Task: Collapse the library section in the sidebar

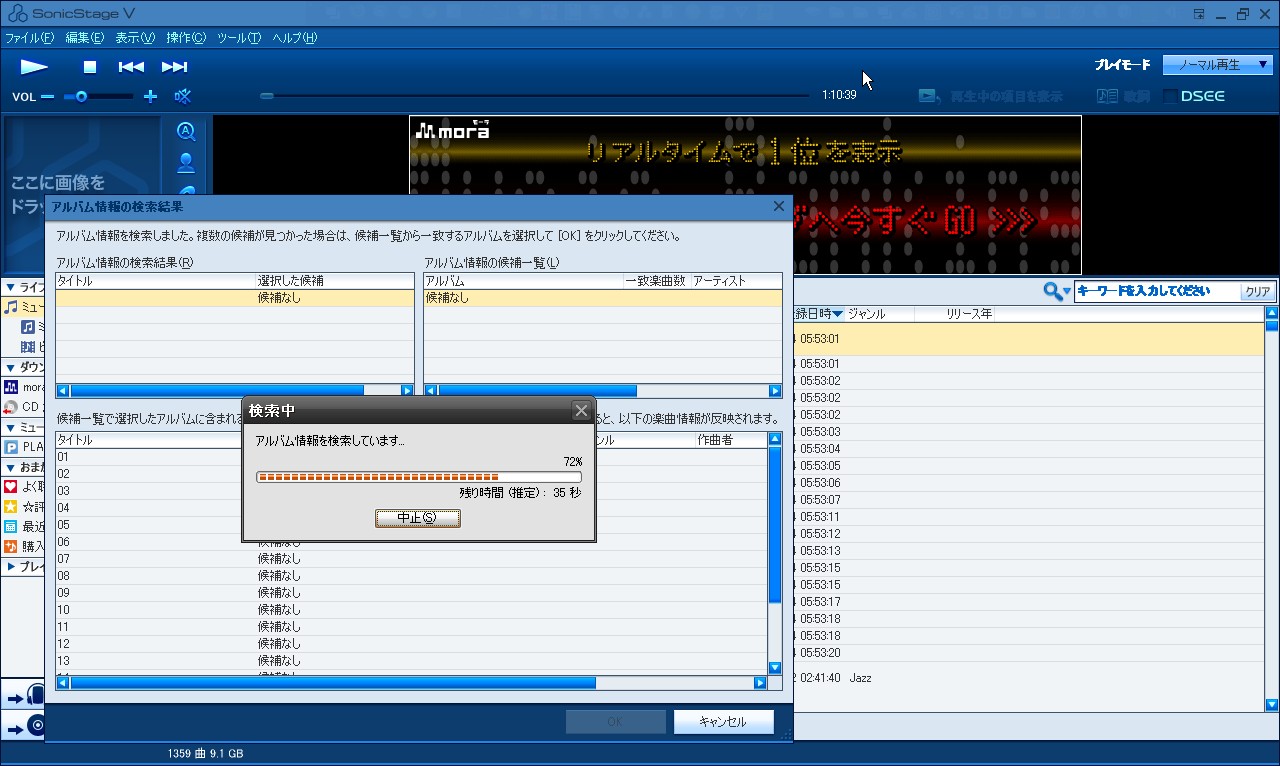Action: pyautogui.click(x=10, y=287)
